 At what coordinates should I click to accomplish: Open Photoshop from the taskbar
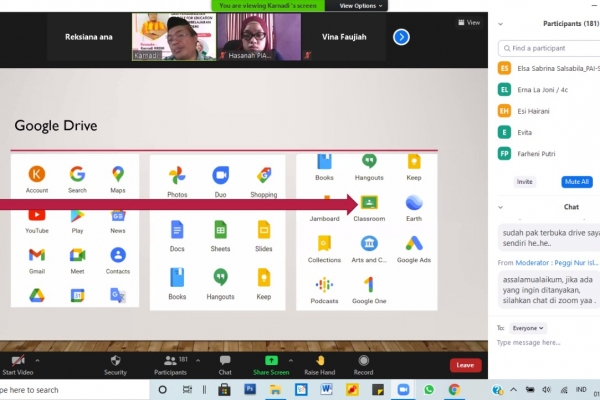click(x=250, y=389)
